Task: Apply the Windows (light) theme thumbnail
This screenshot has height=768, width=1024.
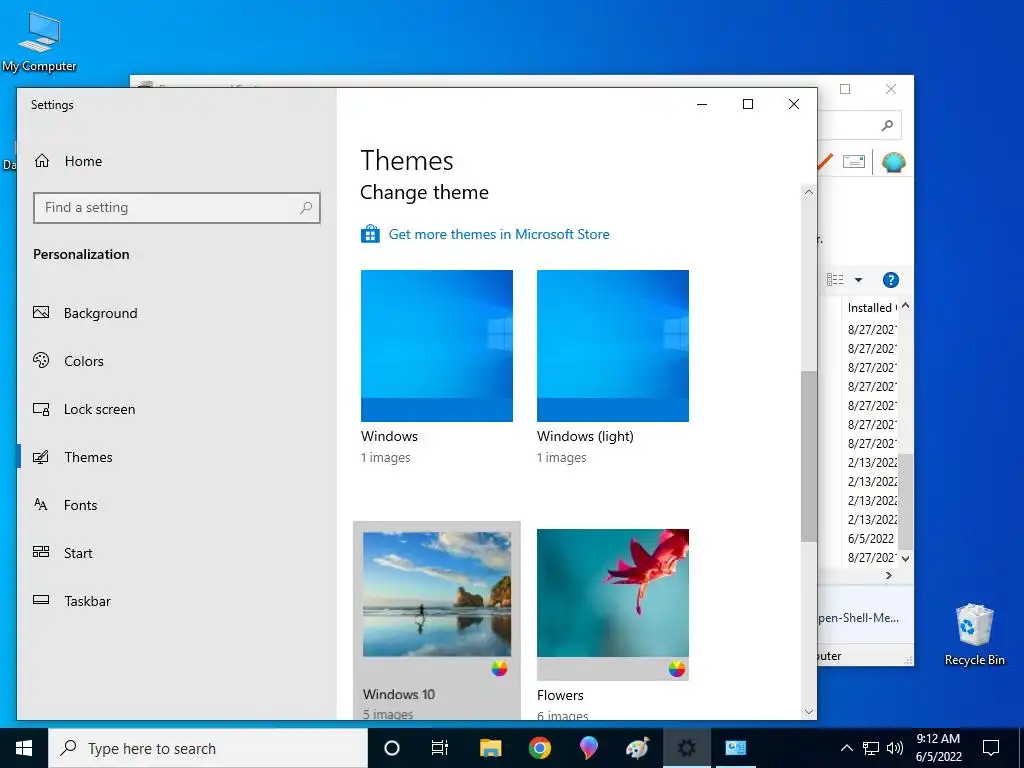Action: point(613,346)
